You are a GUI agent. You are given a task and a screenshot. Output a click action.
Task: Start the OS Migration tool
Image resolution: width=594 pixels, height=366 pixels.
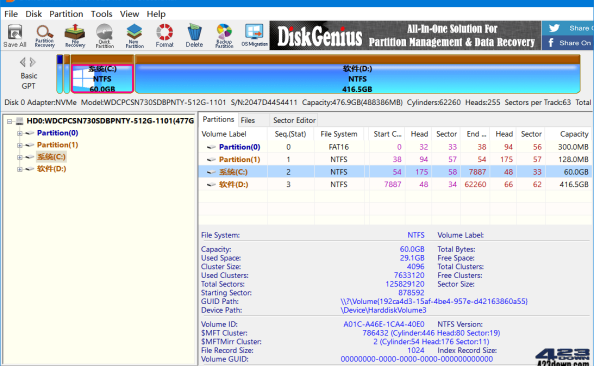pos(254,36)
